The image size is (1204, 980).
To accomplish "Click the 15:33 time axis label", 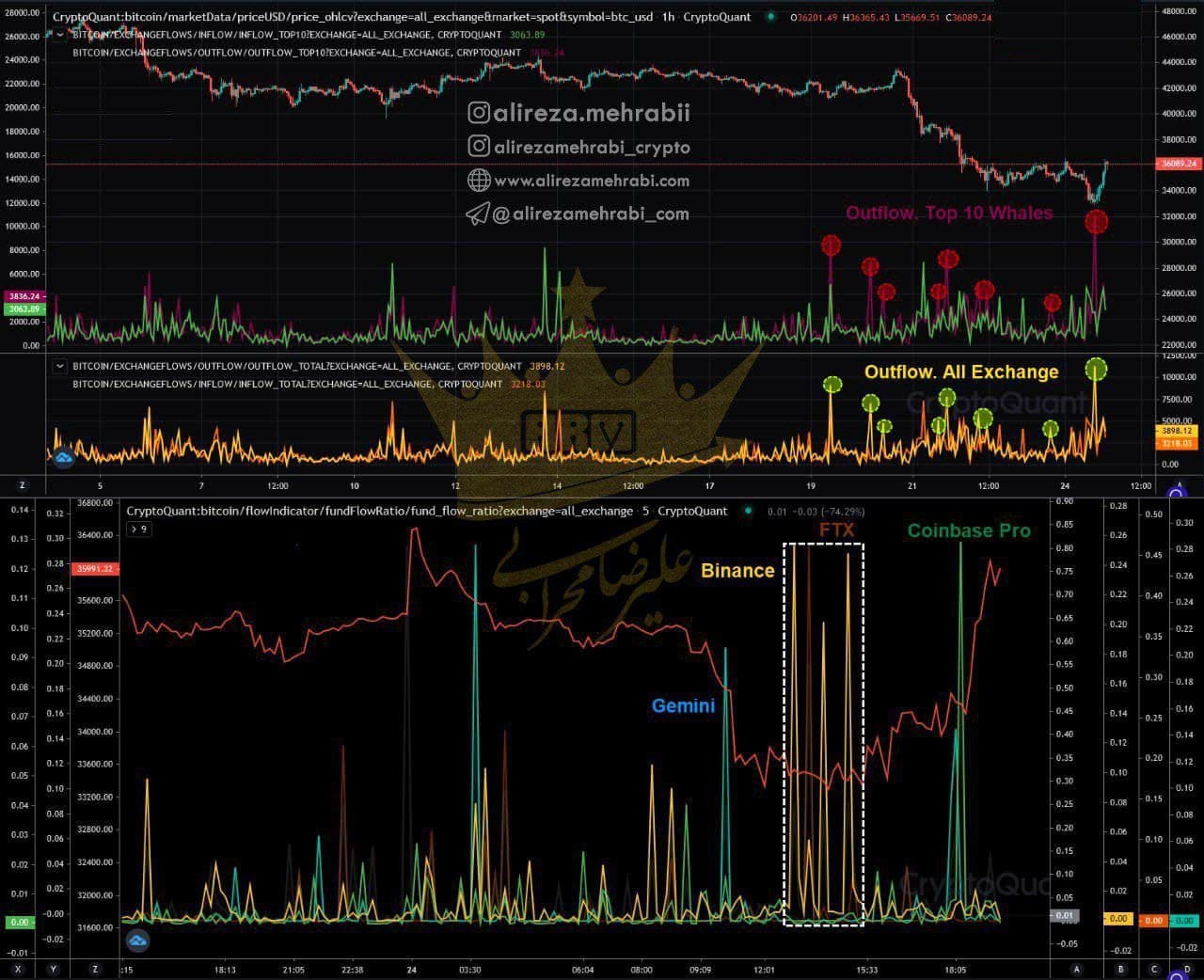I will coord(867,970).
